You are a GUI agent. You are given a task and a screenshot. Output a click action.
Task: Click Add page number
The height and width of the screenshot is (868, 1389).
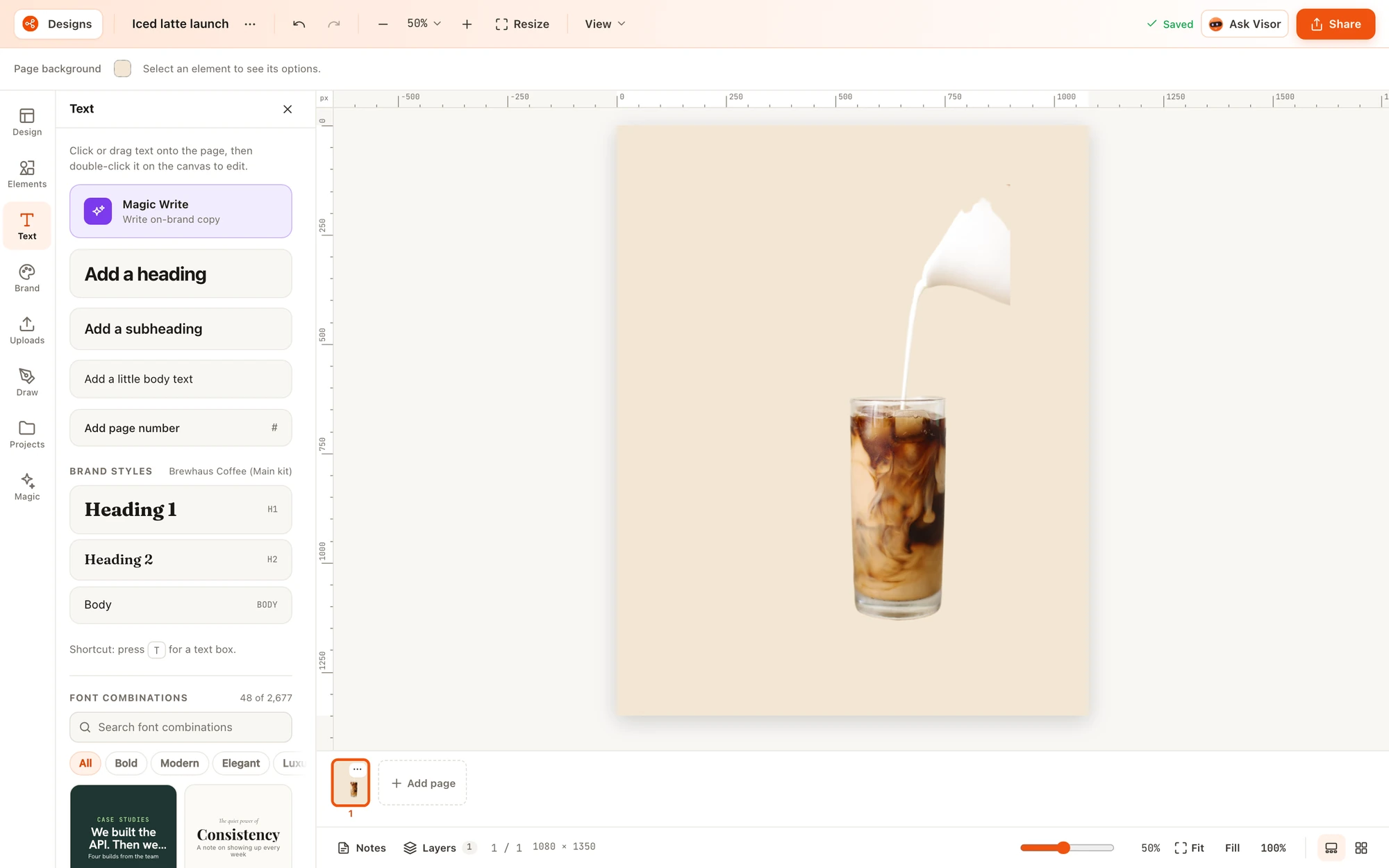[181, 428]
